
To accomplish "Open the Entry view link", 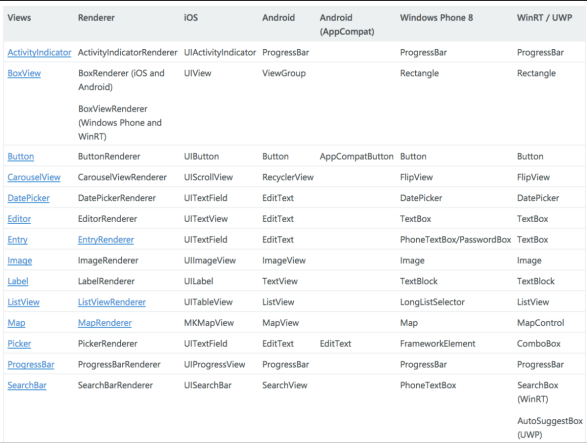I will tap(18, 240).
